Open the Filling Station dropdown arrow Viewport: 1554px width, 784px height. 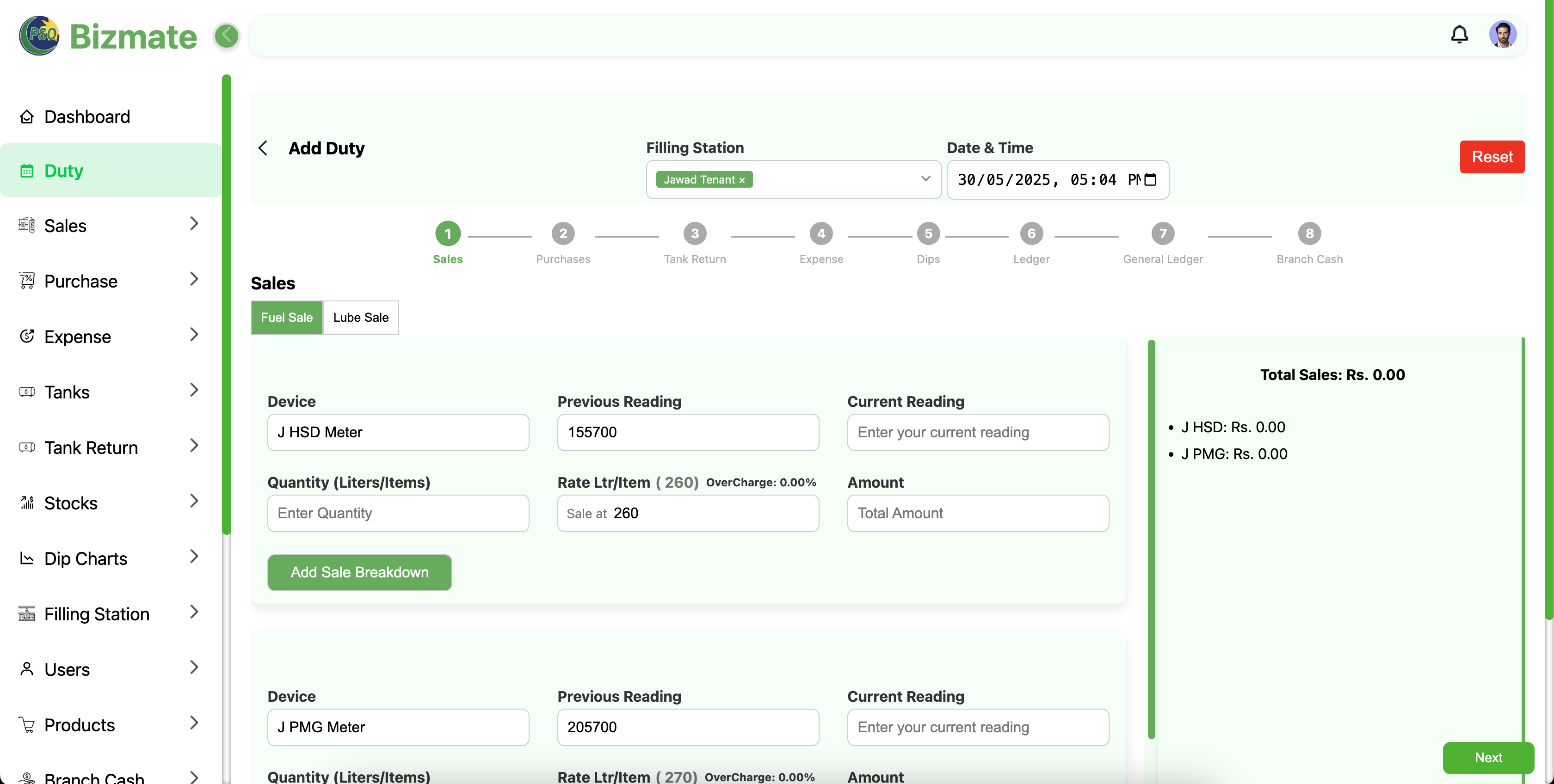pos(925,179)
